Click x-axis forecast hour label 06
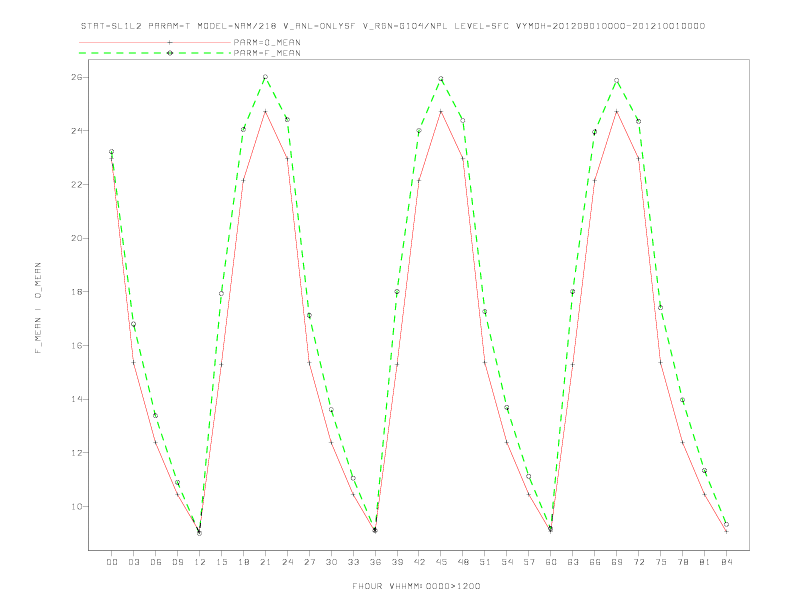The width and height of the screenshot is (792, 612). (x=156, y=562)
